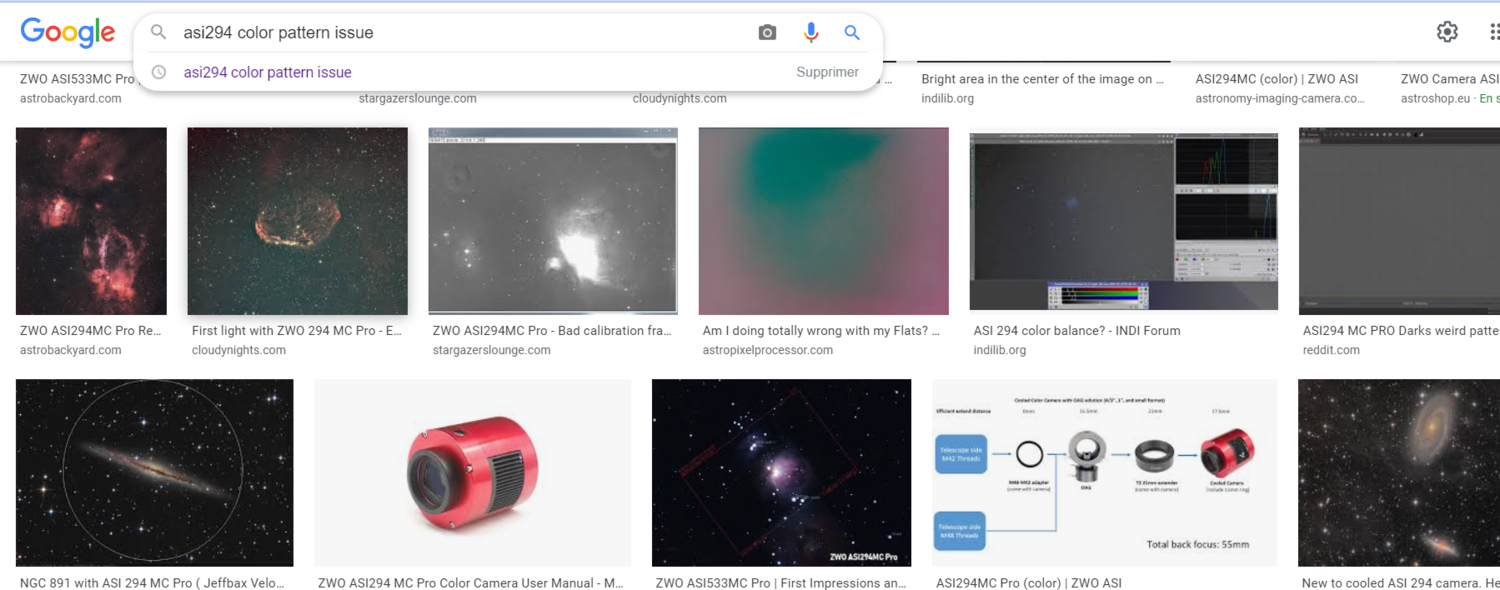Open Google settings gear icon
Image resolution: width=1500 pixels, height=590 pixels.
tap(1447, 32)
